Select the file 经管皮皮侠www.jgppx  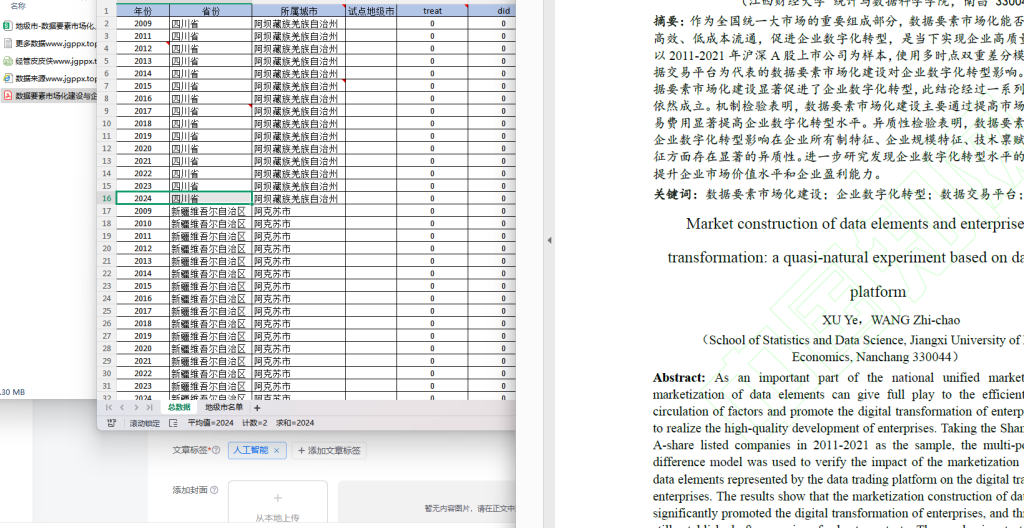tap(50, 61)
